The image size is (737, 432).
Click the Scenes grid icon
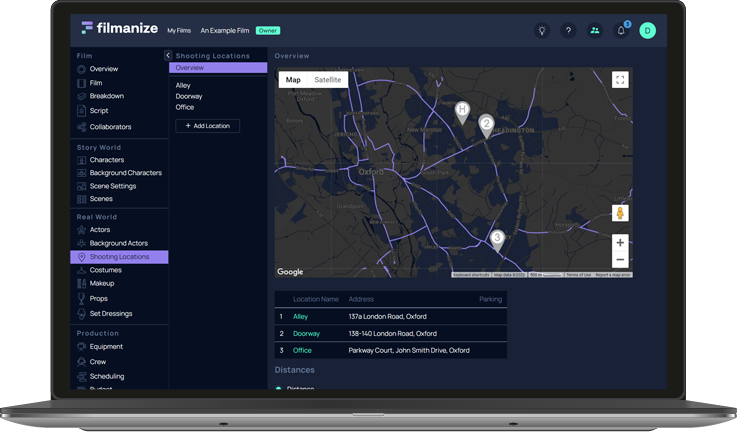pos(81,199)
